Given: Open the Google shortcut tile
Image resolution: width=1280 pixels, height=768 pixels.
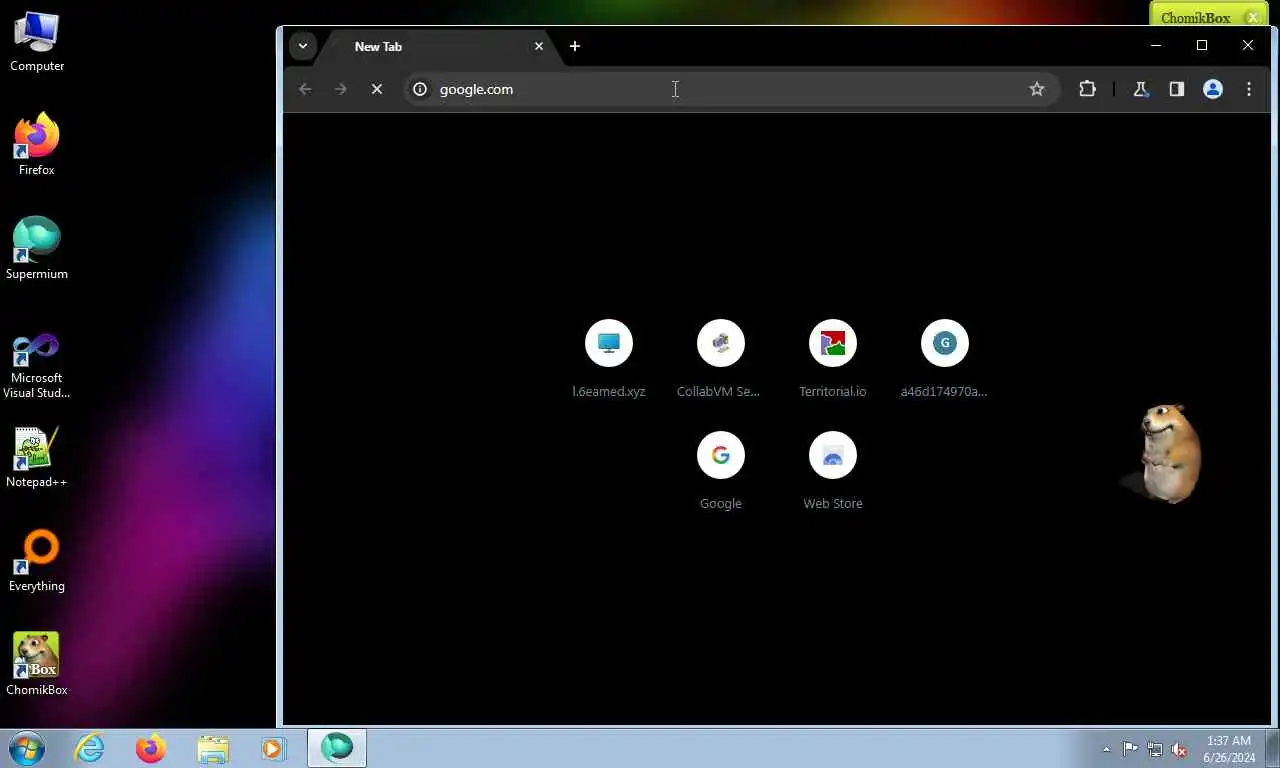Looking at the screenshot, I should 721,471.
